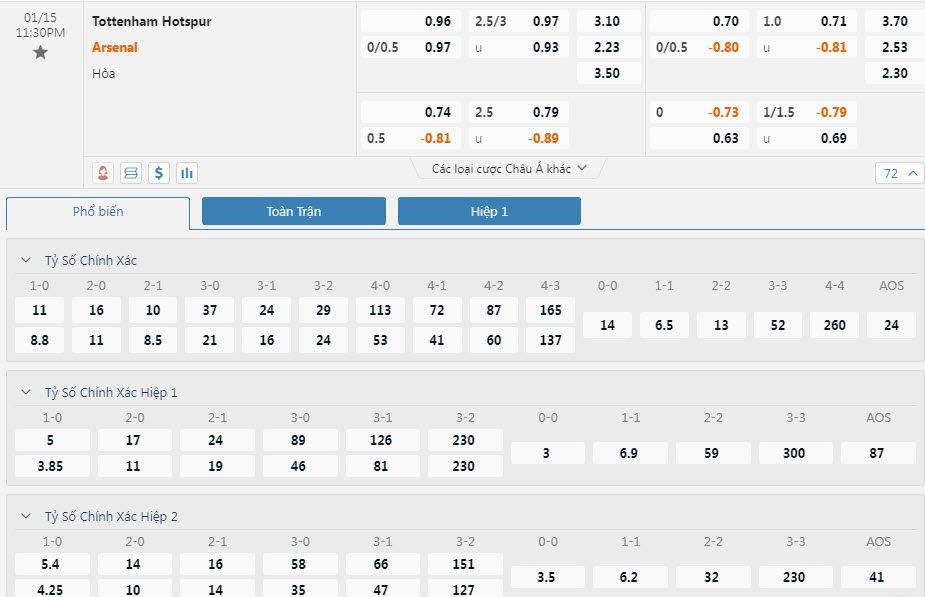The image size is (925, 597).
Task: Switch to the Hiệp 1 tab
Action: pyautogui.click(x=489, y=211)
